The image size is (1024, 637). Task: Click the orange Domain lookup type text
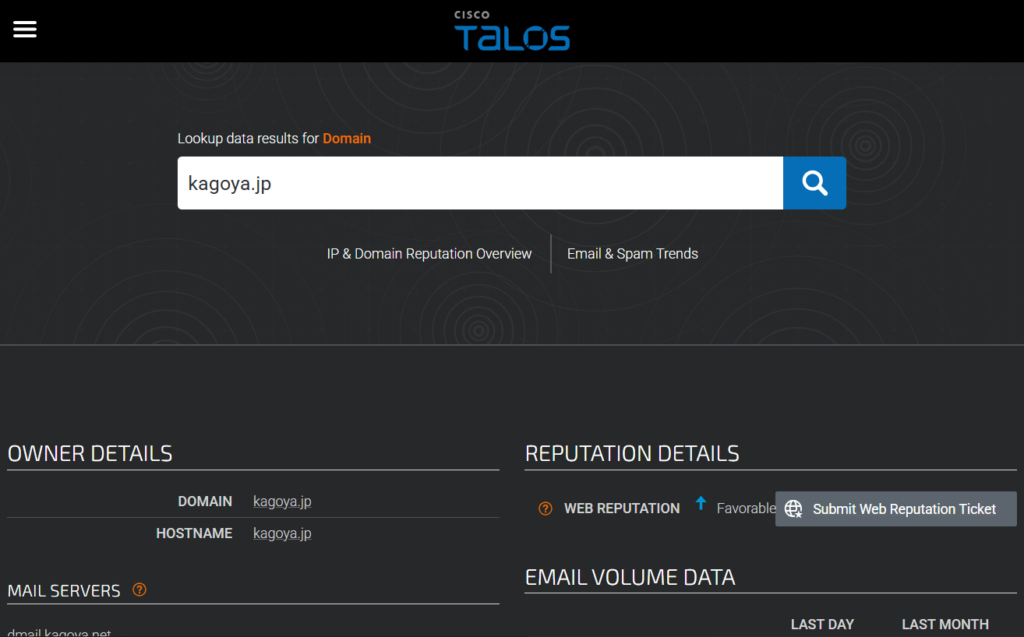(346, 139)
